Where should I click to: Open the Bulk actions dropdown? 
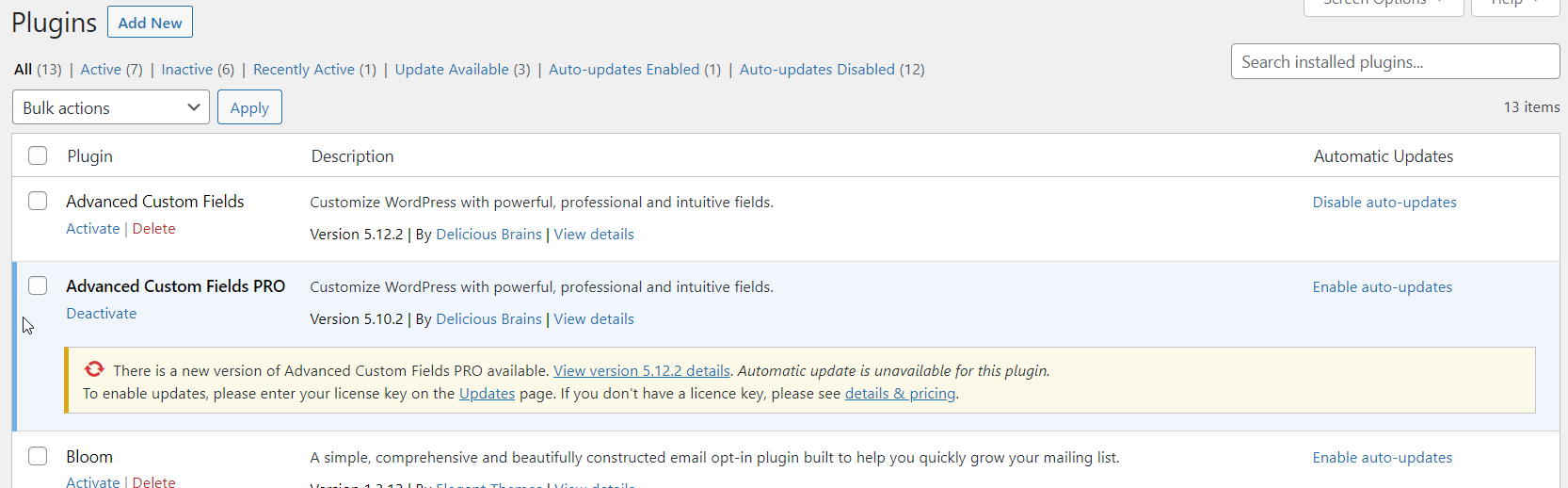click(x=111, y=107)
